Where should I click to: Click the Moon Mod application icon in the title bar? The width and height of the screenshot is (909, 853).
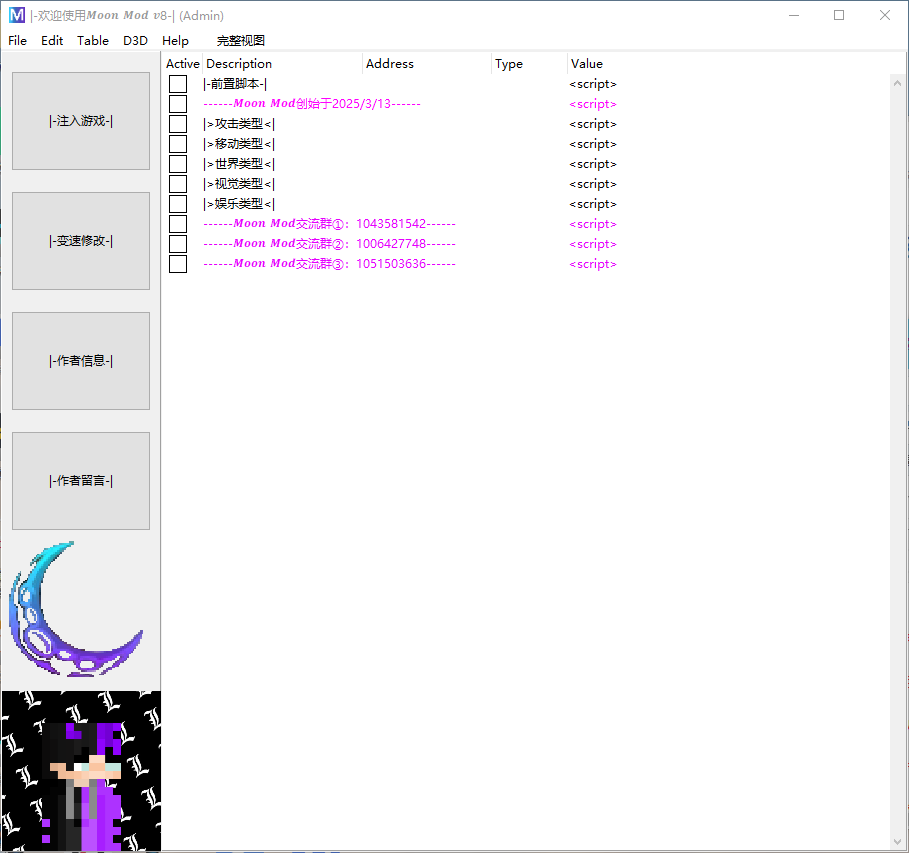(18, 15)
